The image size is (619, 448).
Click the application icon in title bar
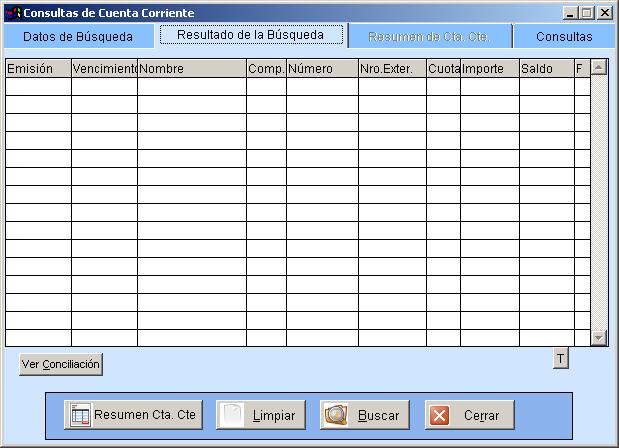click(x=13, y=13)
